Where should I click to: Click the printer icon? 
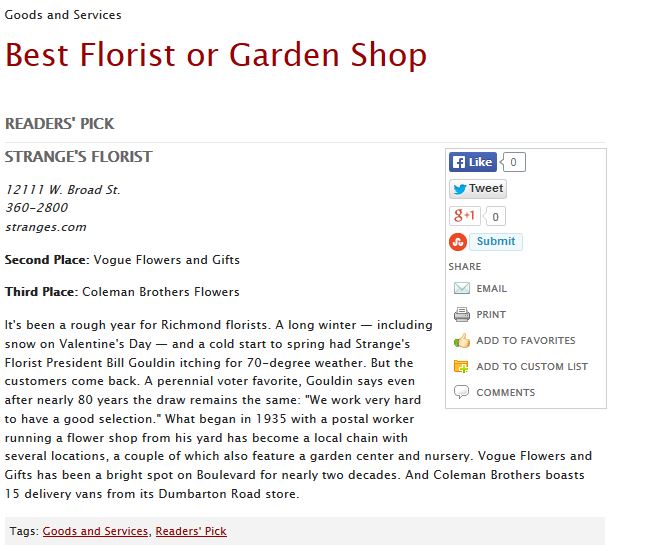(462, 315)
